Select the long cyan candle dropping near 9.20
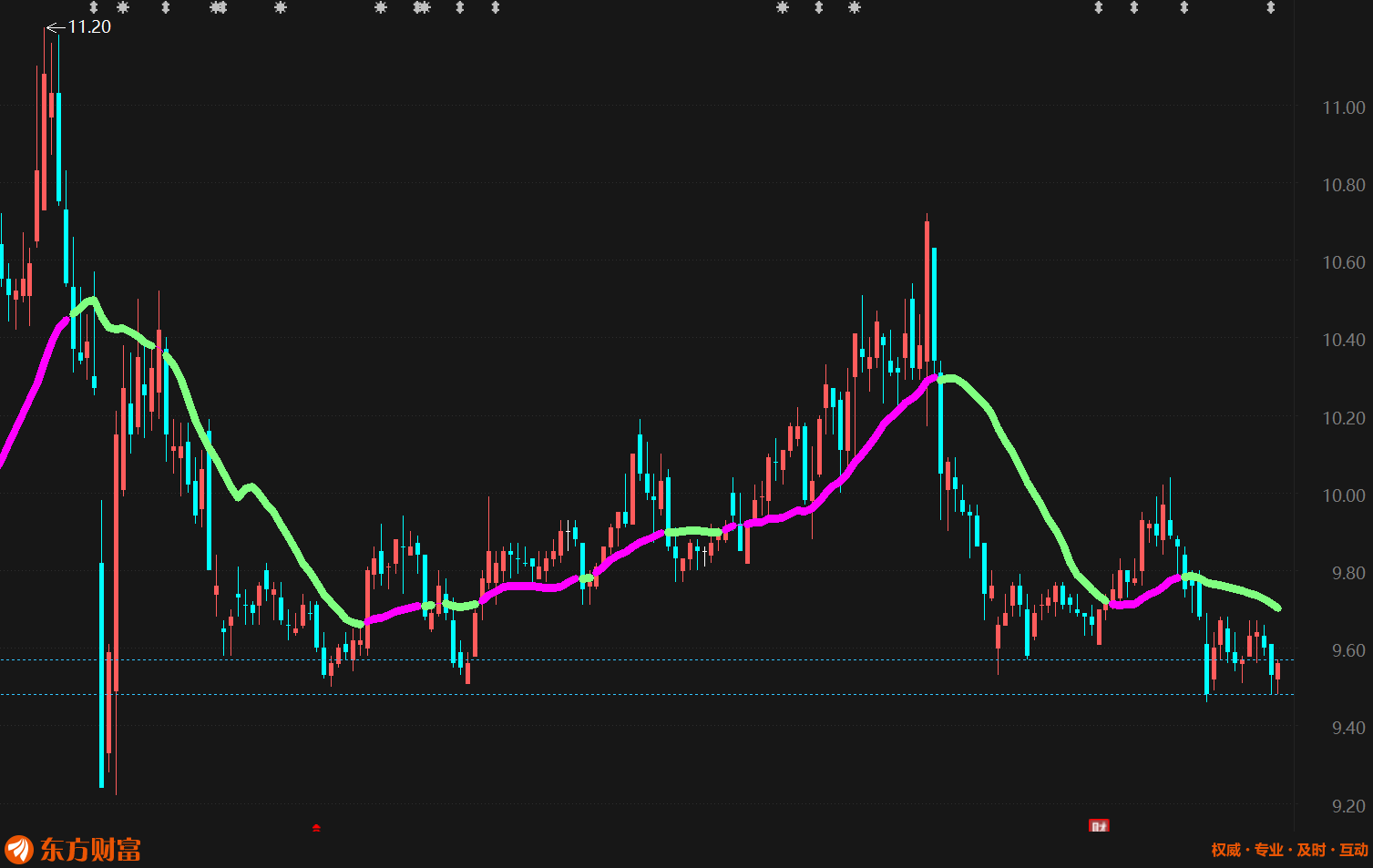The width and height of the screenshot is (1373, 868). [x=101, y=674]
